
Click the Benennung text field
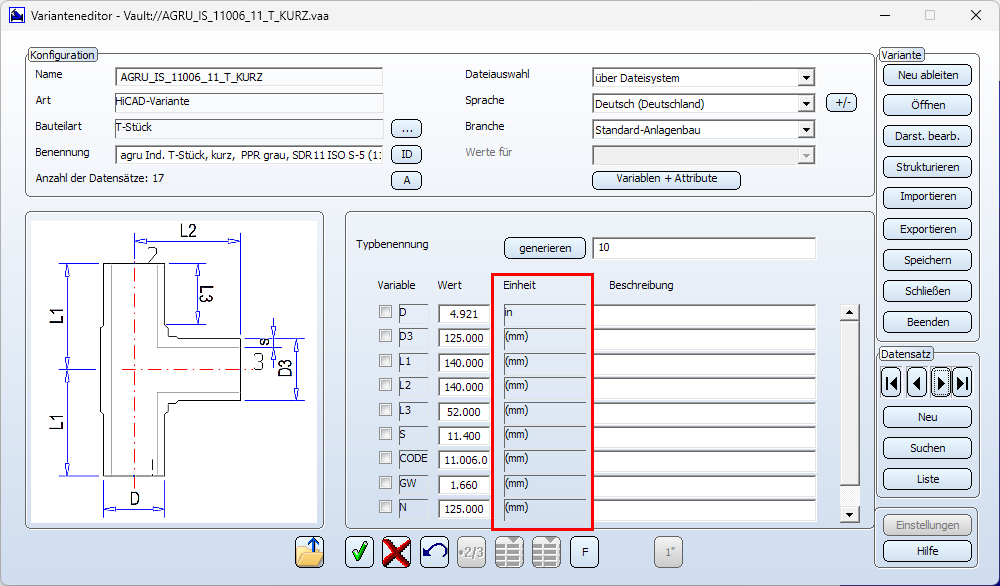coord(249,155)
